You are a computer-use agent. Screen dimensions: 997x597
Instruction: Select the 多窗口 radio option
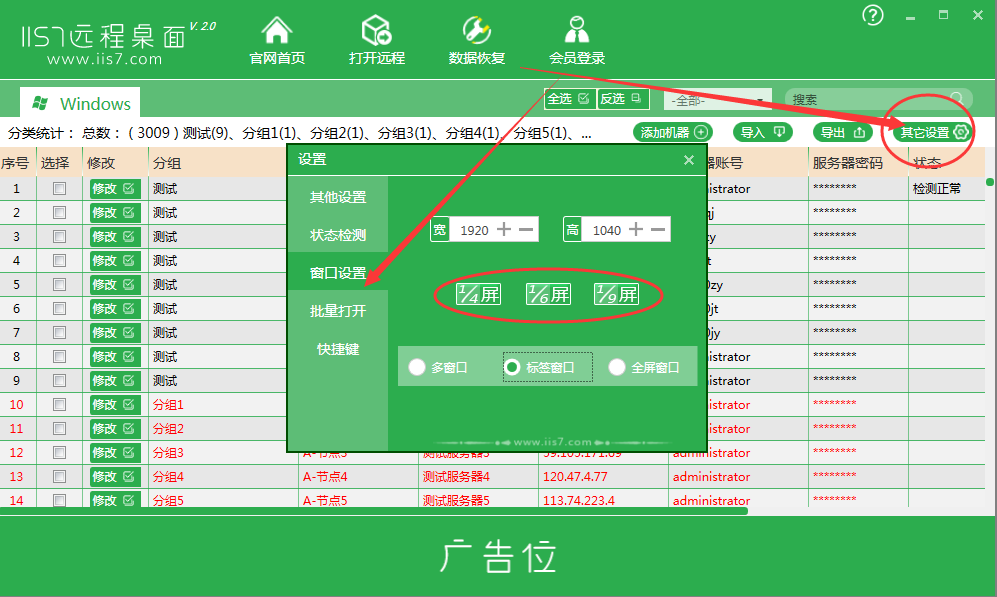[417, 368]
